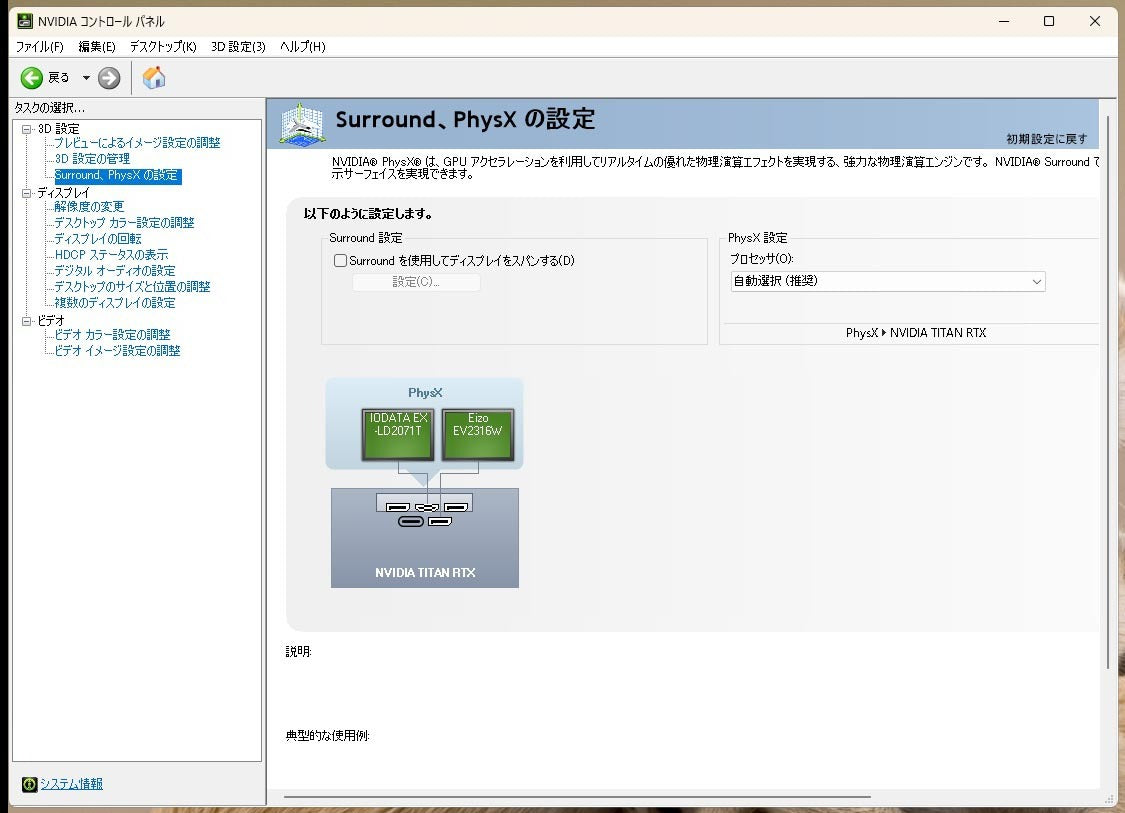Click the Surround、PhysX の設定 page title
Image resolution: width=1125 pixels, height=813 pixels.
[x=465, y=119]
